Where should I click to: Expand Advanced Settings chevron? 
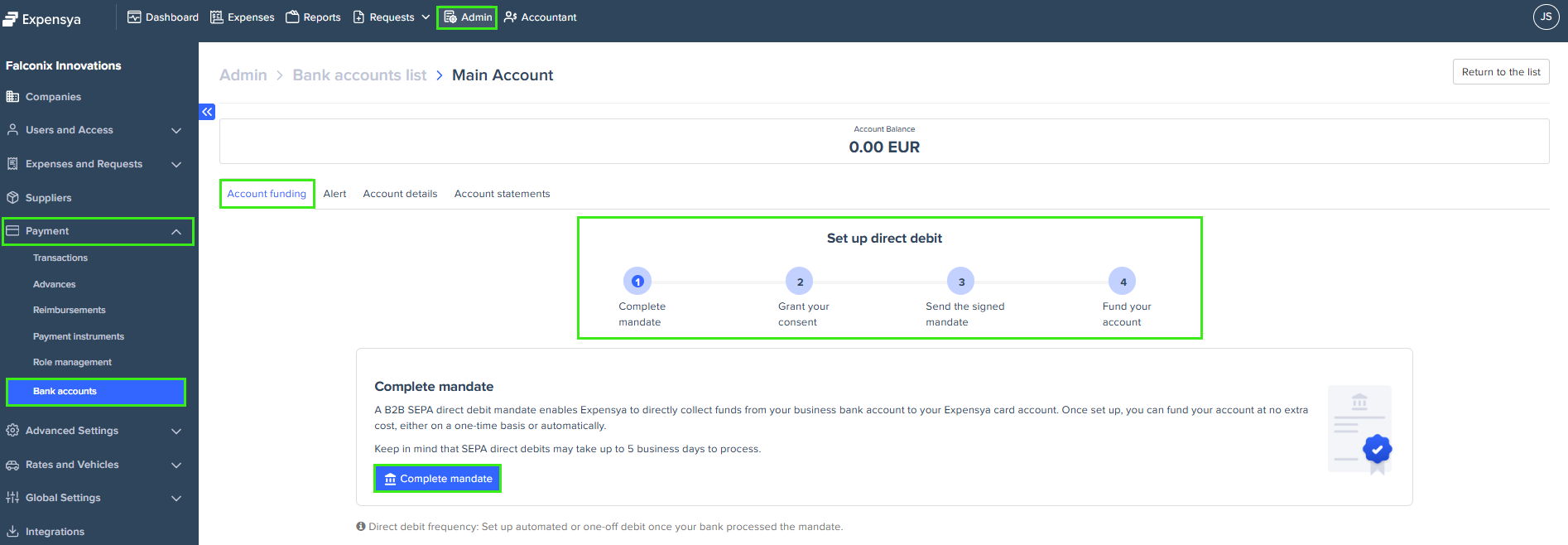point(176,431)
